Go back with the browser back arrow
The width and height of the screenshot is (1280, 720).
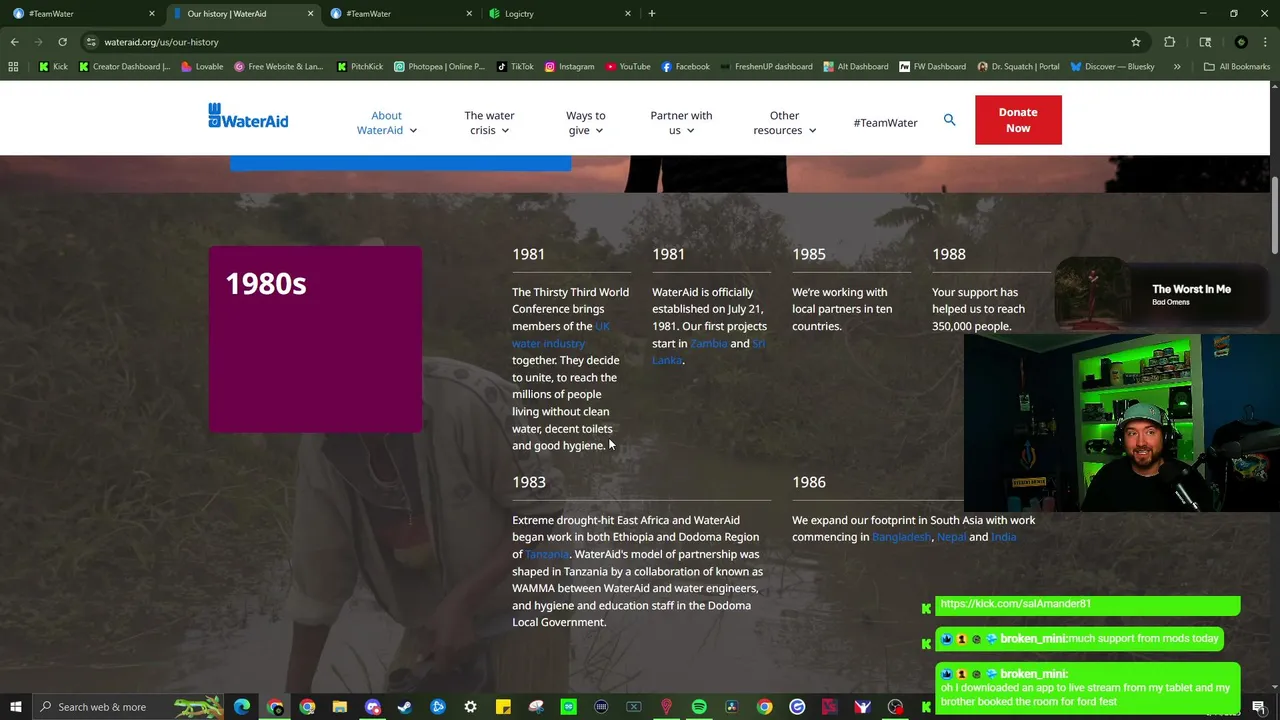pyautogui.click(x=14, y=42)
